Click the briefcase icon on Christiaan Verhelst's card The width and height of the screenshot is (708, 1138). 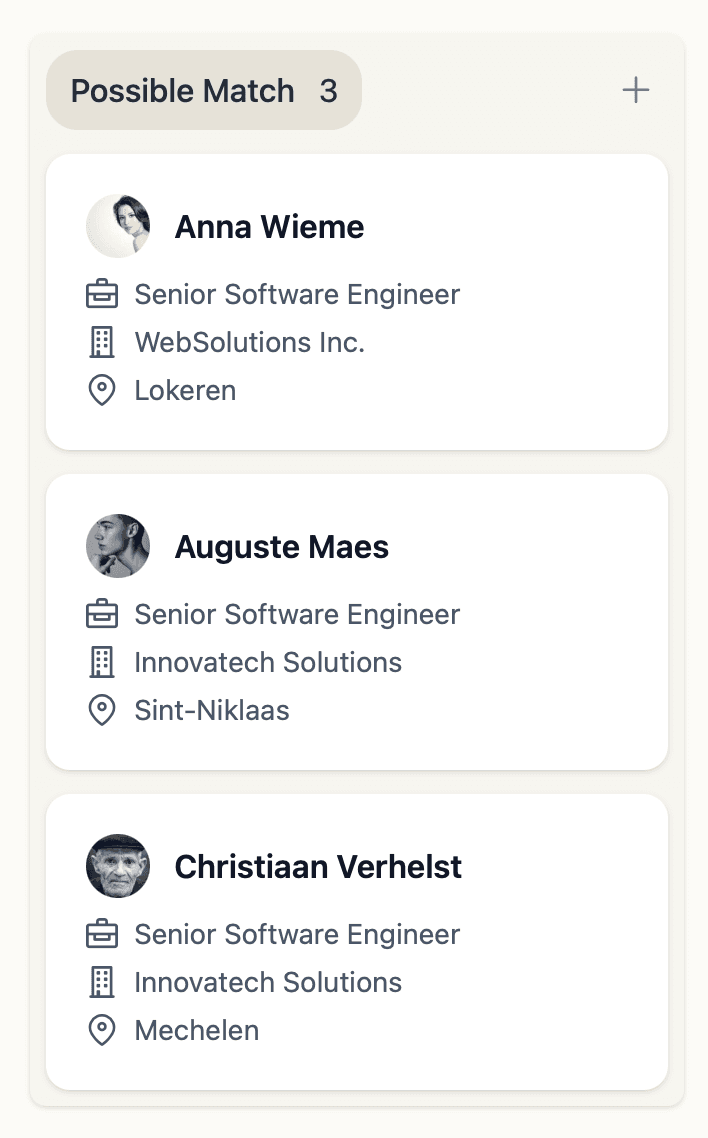[x=101, y=934]
